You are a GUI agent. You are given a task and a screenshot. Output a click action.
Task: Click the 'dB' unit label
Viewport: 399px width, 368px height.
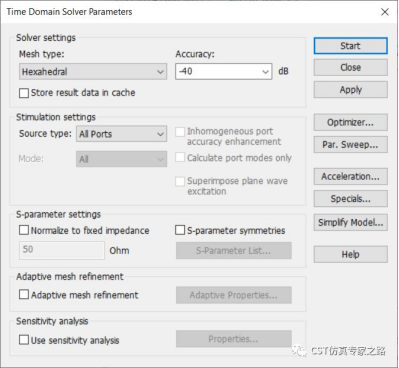click(x=283, y=71)
